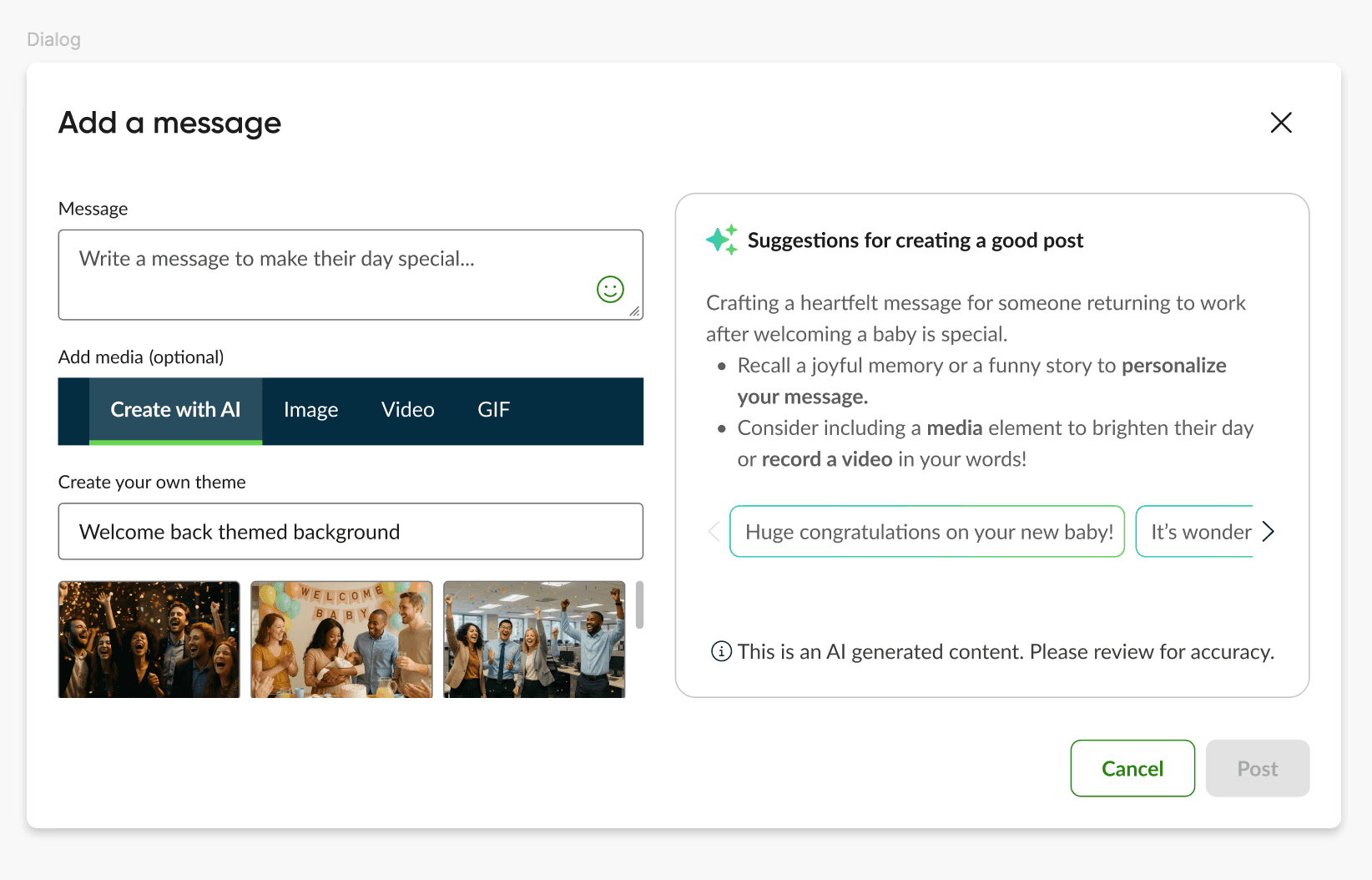Open the Video media tab
Viewport: 1372px width, 880px height.
408,411
